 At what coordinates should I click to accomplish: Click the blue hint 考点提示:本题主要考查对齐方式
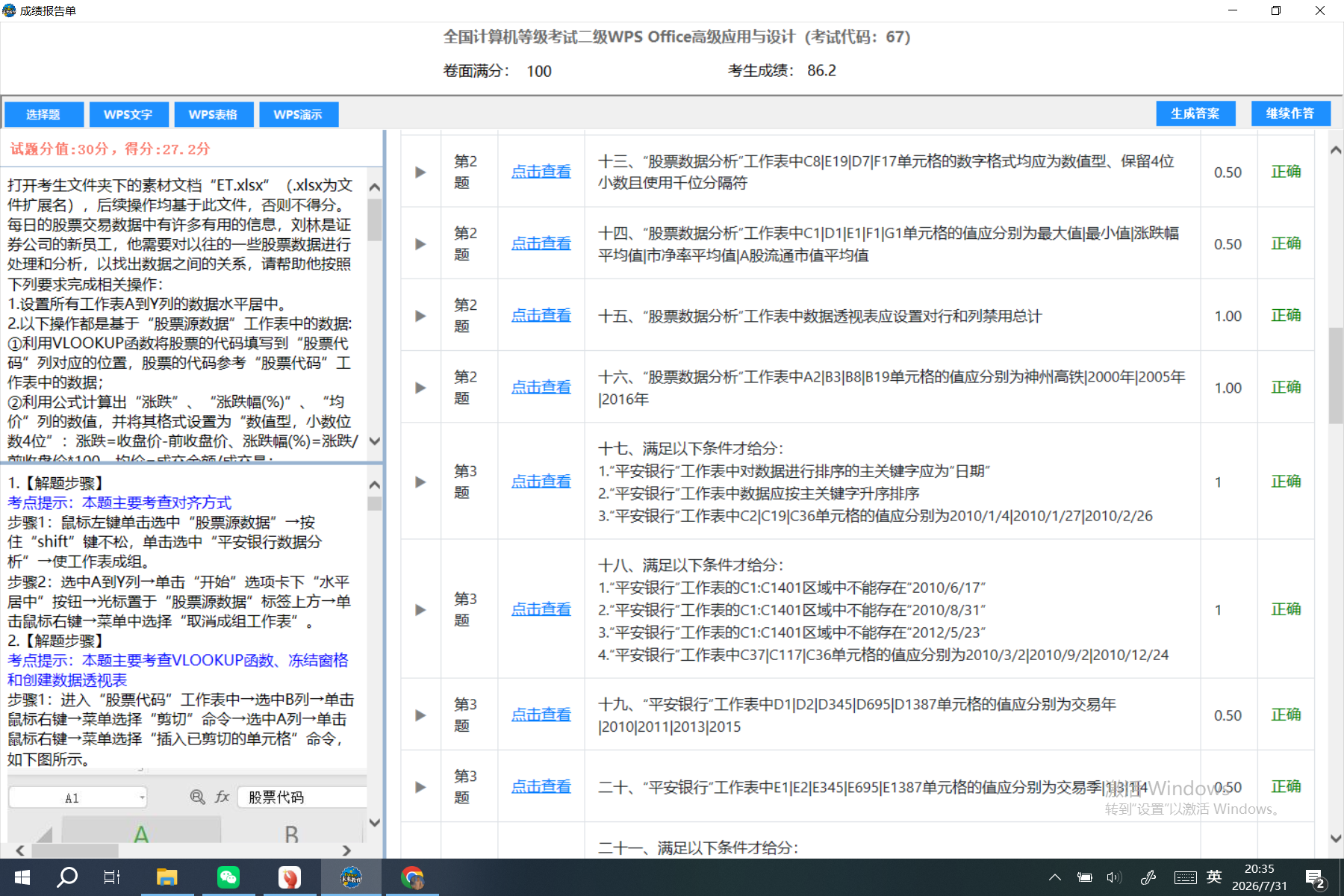(x=119, y=503)
